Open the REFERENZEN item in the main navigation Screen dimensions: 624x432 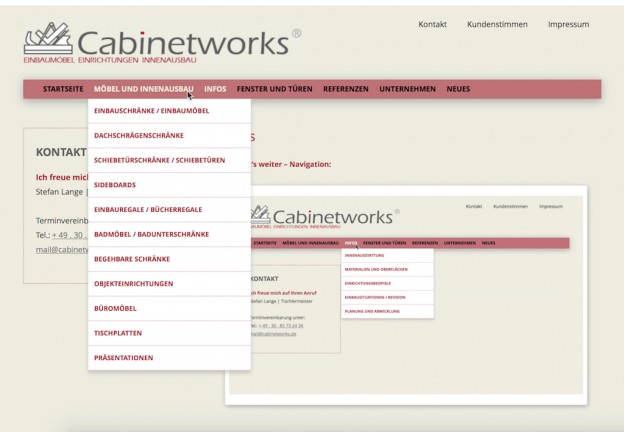(x=346, y=89)
